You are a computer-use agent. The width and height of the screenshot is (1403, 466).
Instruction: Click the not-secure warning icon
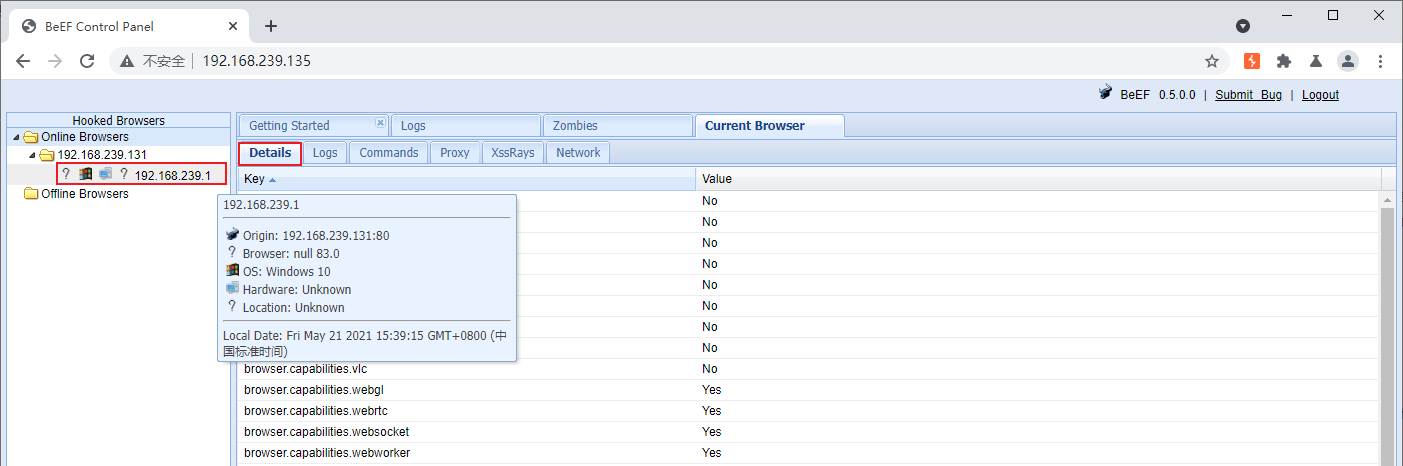(x=127, y=61)
